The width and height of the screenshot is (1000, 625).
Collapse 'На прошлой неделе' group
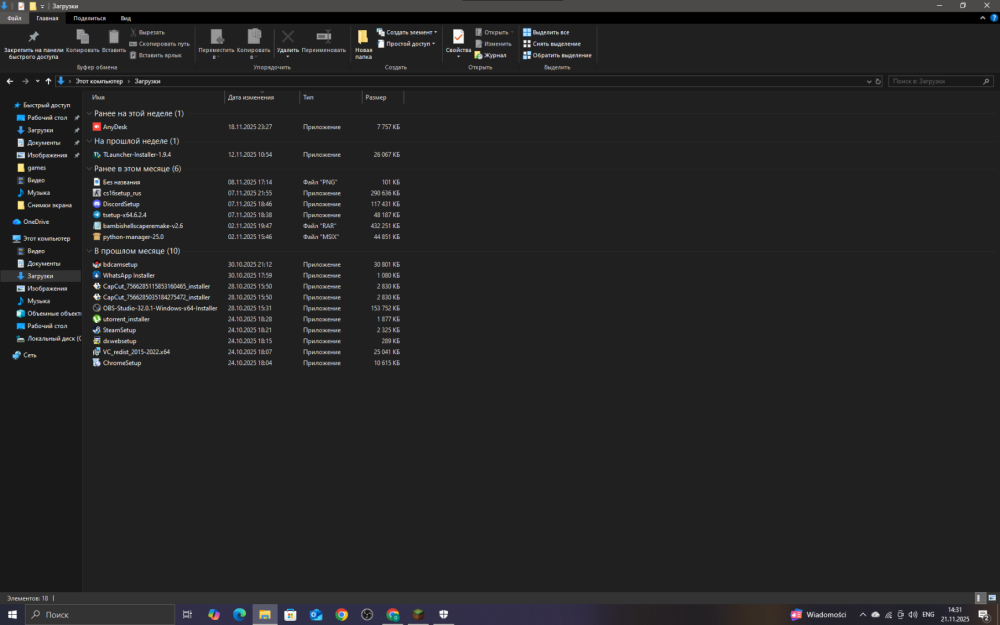(x=89, y=141)
